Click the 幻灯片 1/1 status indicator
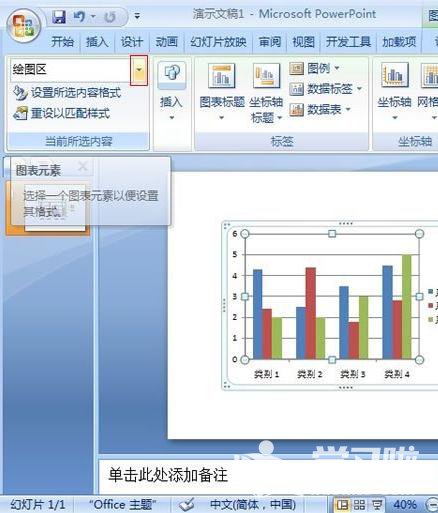The height and width of the screenshot is (513, 438). [x=38, y=505]
